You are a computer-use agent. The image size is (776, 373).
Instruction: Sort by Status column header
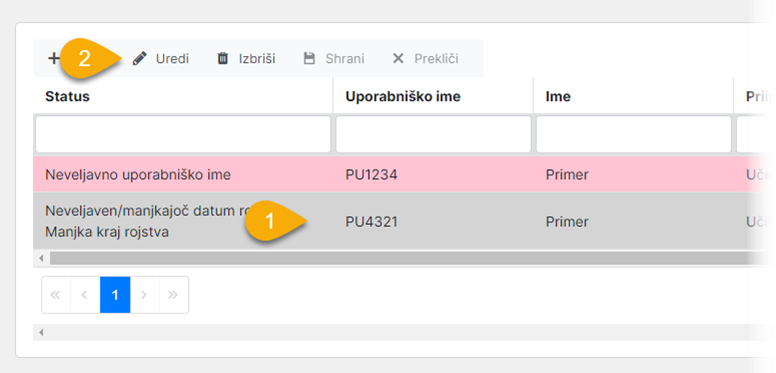point(67,96)
